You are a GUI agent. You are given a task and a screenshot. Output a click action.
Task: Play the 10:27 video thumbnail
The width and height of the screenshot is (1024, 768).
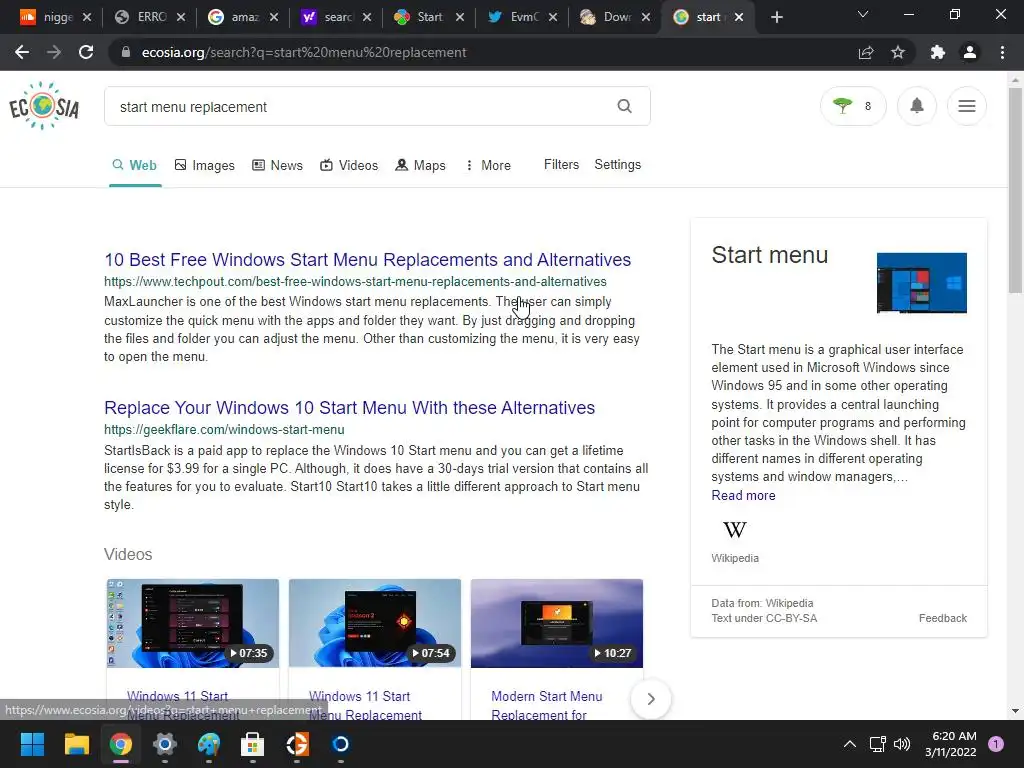557,623
